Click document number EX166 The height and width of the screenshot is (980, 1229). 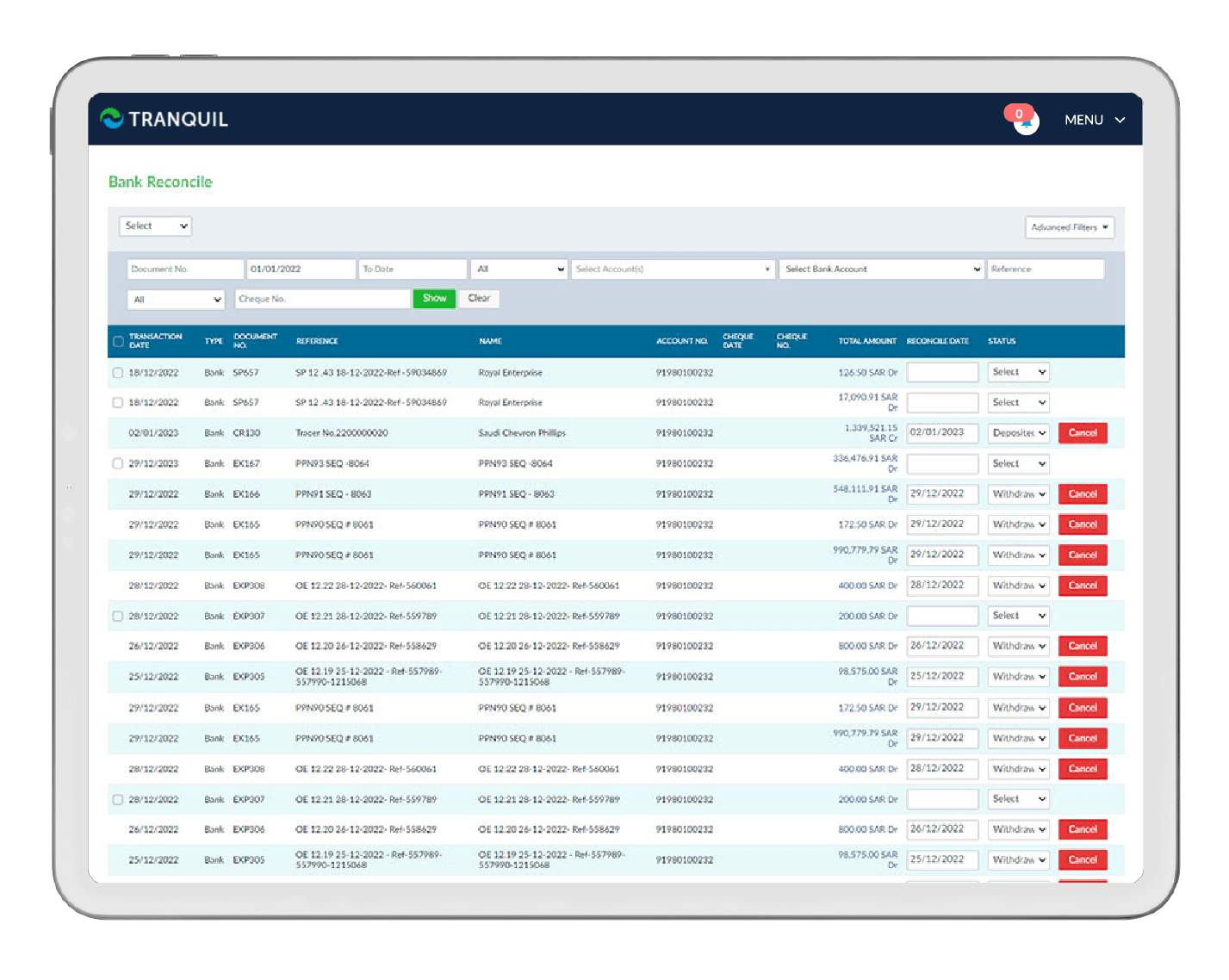click(x=246, y=494)
